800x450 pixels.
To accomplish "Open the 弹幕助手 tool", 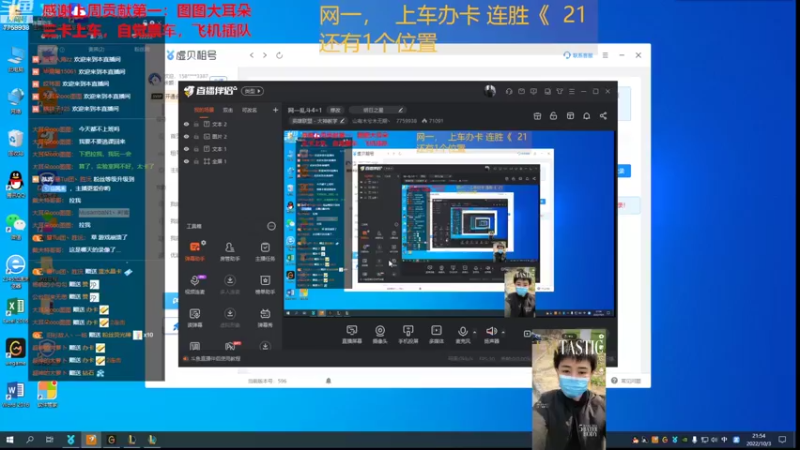I will 195,252.
